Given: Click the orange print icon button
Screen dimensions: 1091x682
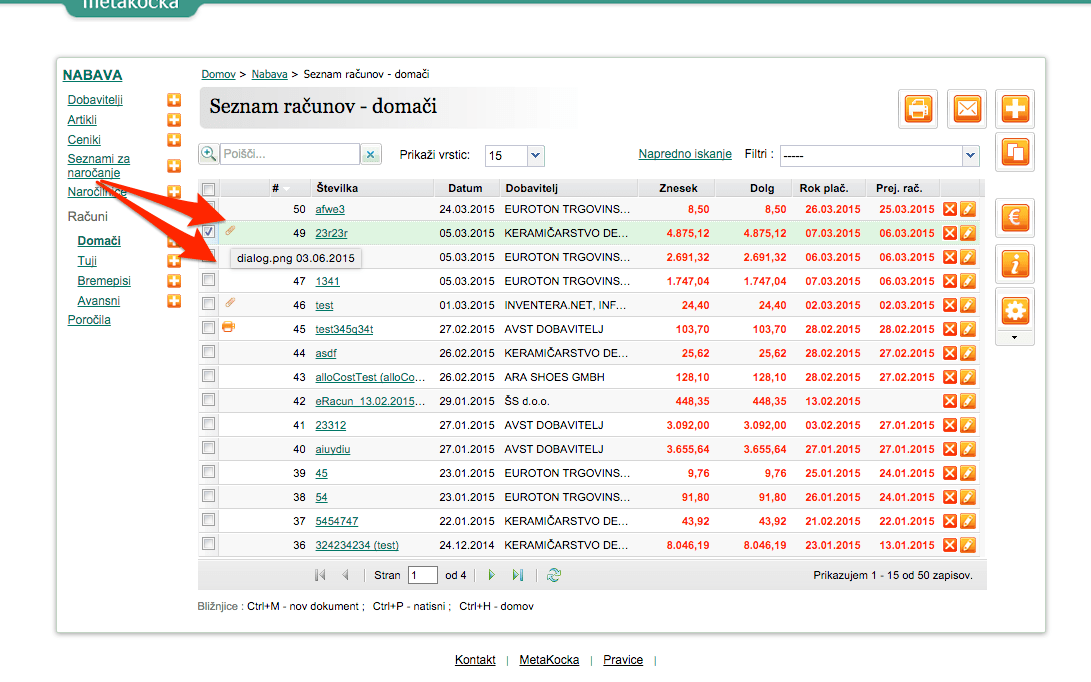Looking at the screenshot, I should pos(918,109).
